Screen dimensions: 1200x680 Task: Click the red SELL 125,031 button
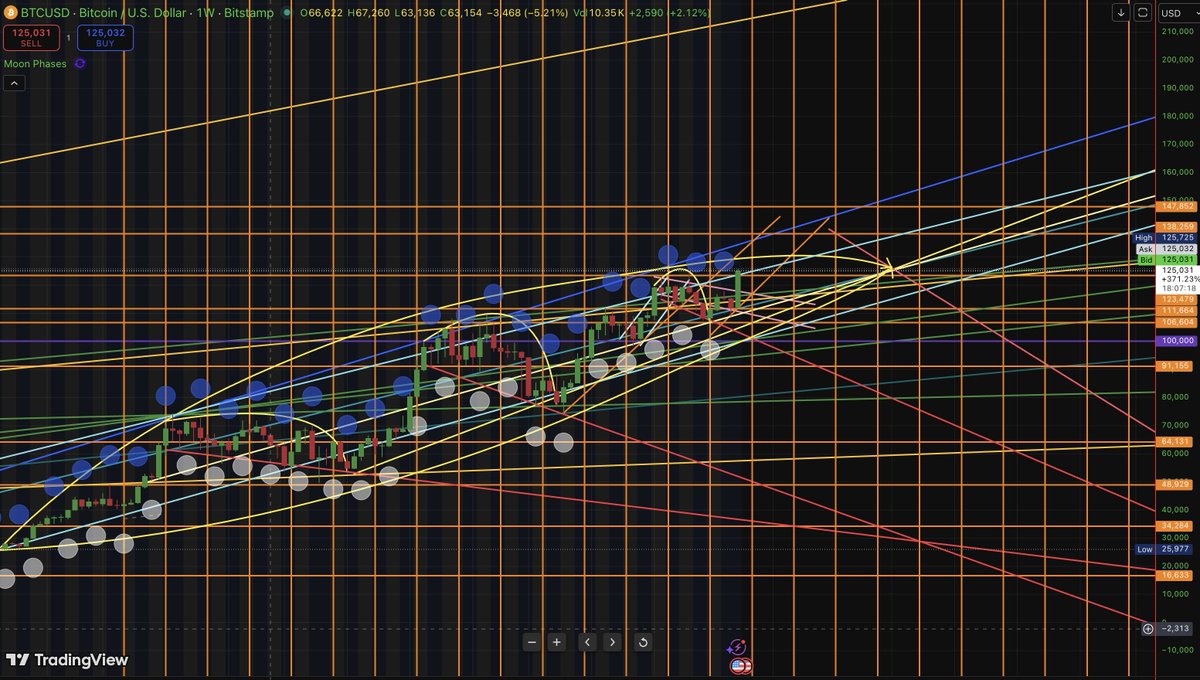(x=29, y=38)
